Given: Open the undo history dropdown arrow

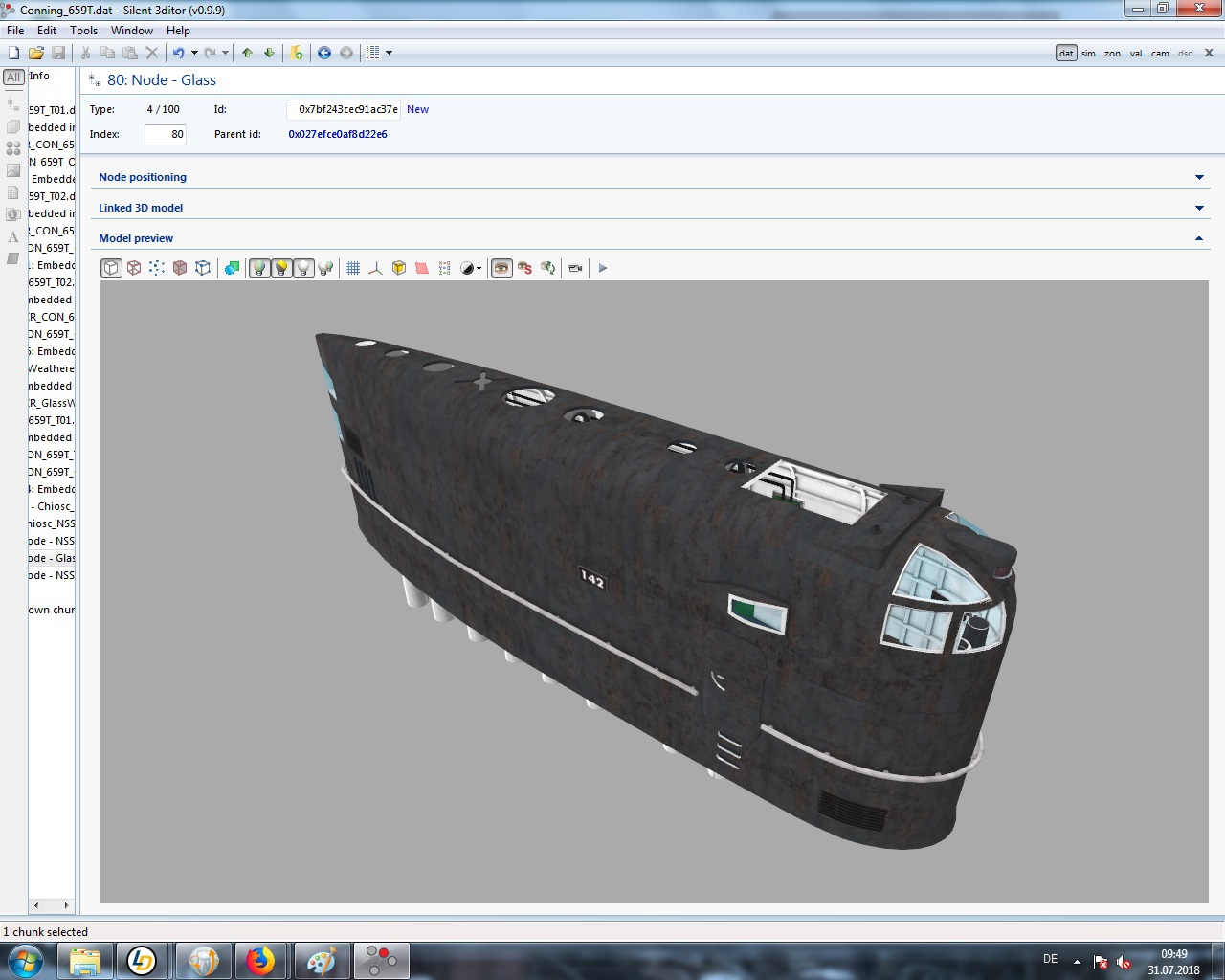Looking at the screenshot, I should point(194,53).
